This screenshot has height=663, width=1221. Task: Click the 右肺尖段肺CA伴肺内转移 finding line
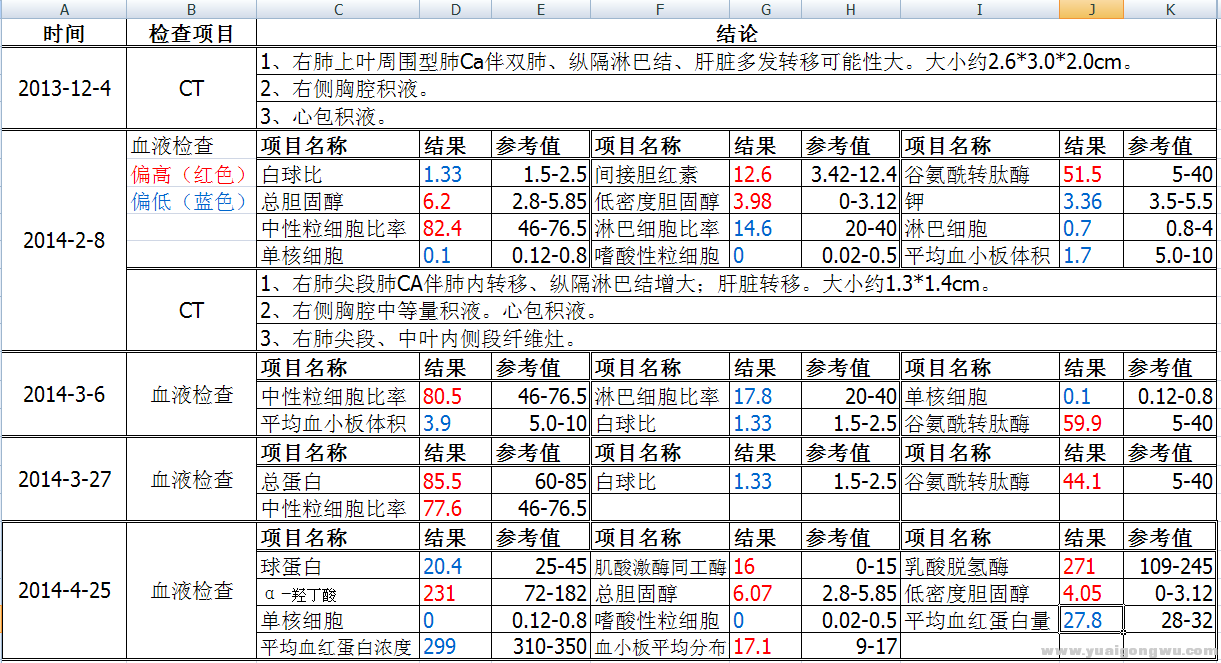click(x=737, y=283)
